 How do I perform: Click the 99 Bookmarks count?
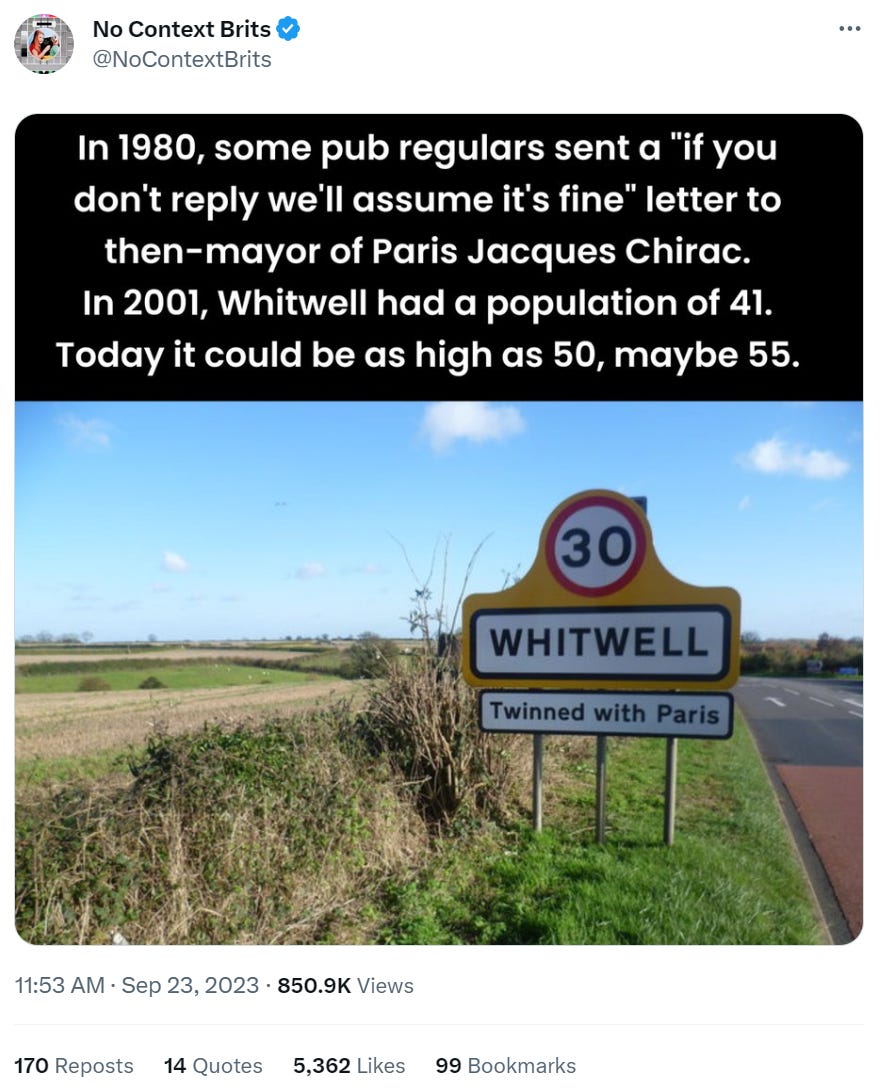(506, 1065)
